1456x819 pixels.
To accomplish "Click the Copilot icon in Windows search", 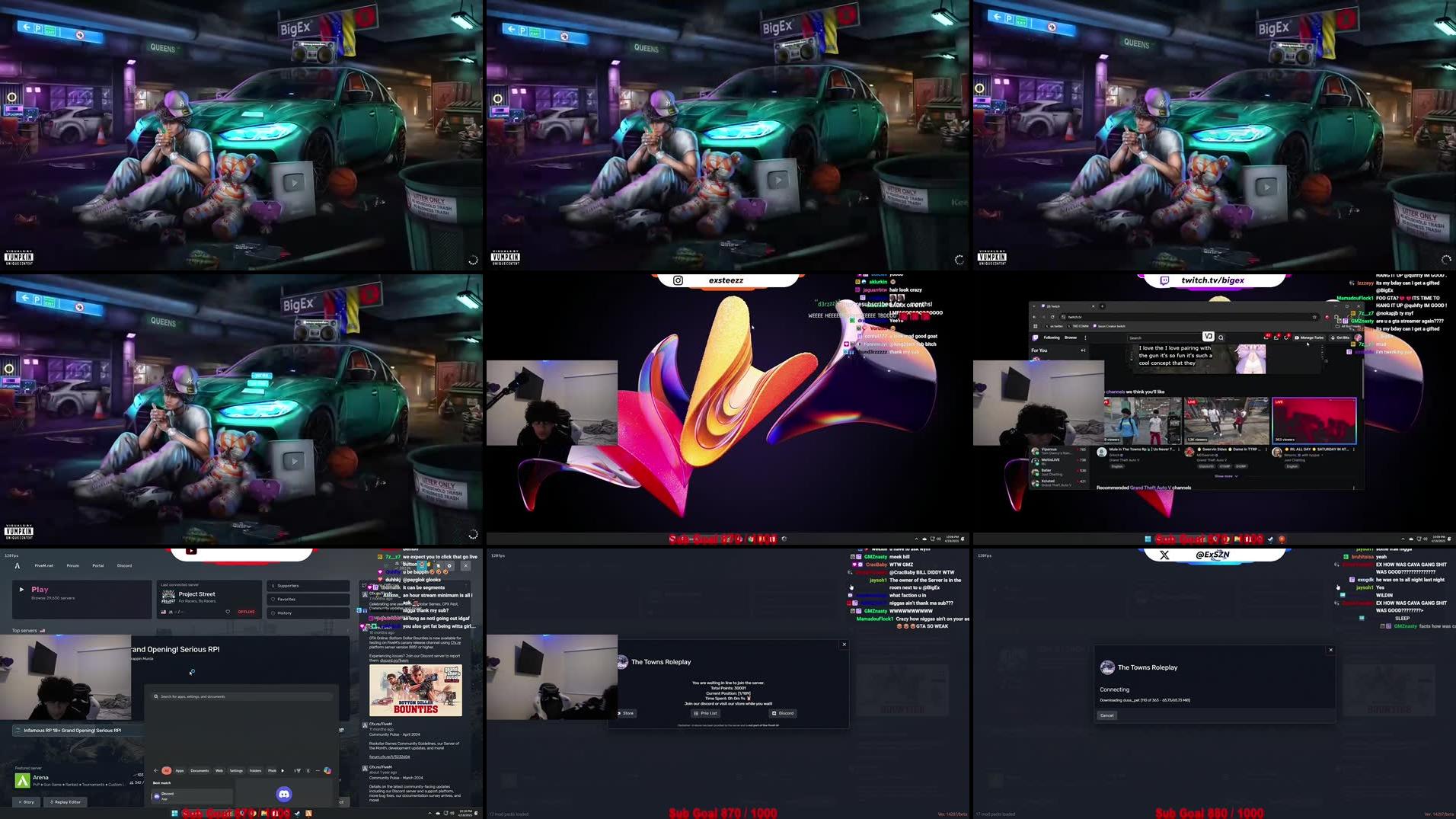I will [327, 770].
